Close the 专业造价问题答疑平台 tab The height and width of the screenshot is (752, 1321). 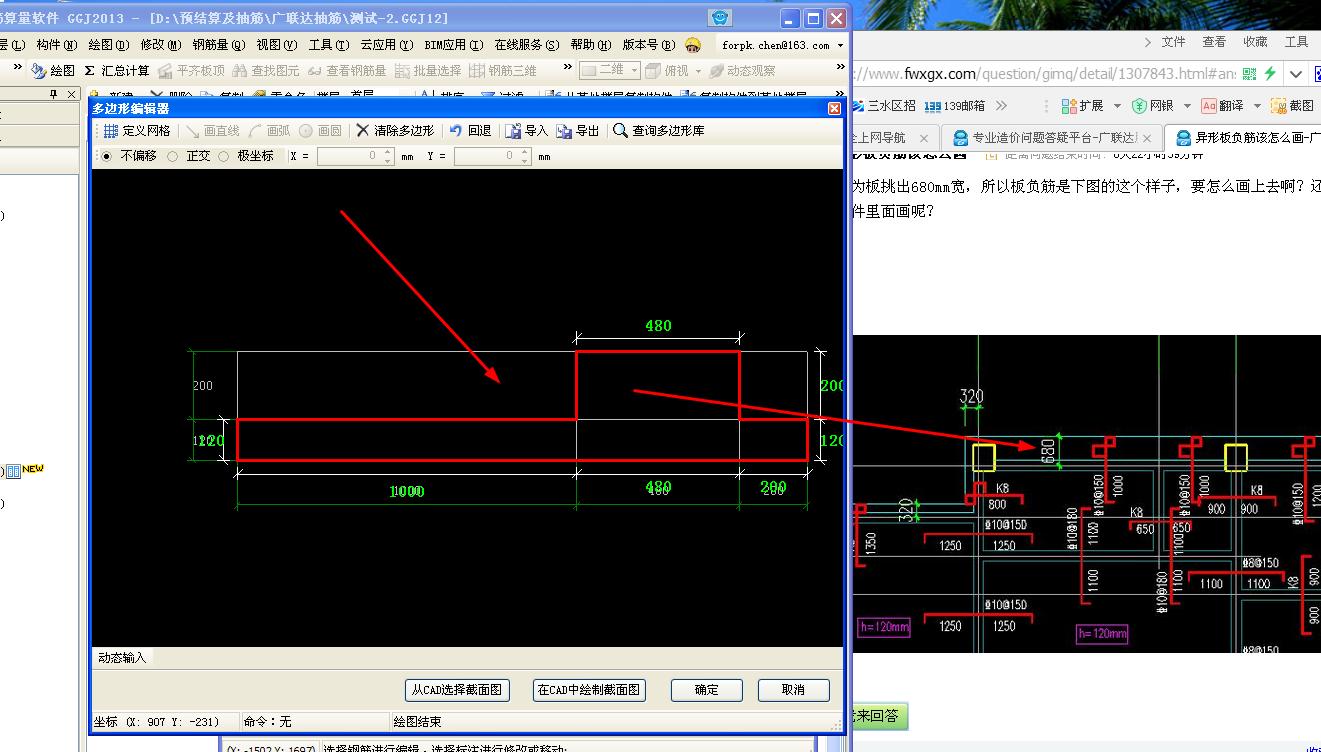(1146, 138)
